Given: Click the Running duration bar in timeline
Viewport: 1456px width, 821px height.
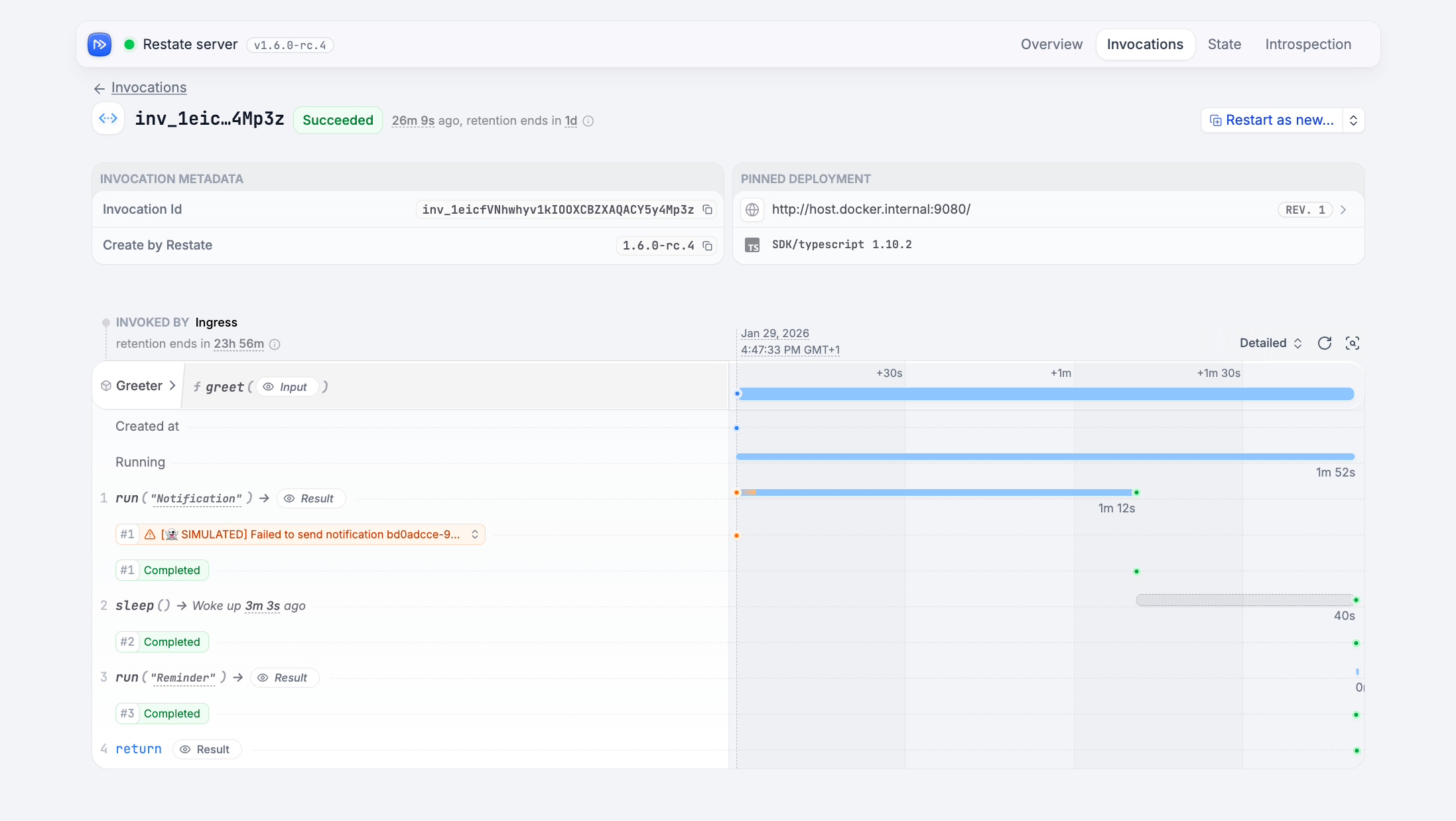Looking at the screenshot, I should point(1045,457).
